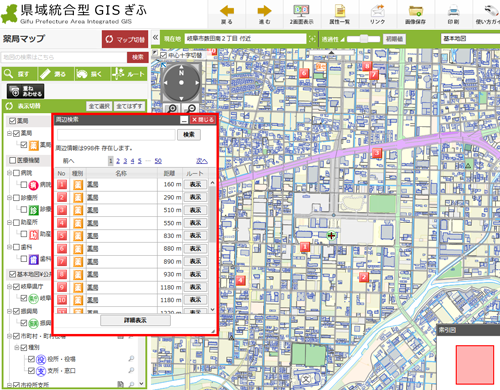
Task: Select the measure (測る) tab
Action: (56, 74)
